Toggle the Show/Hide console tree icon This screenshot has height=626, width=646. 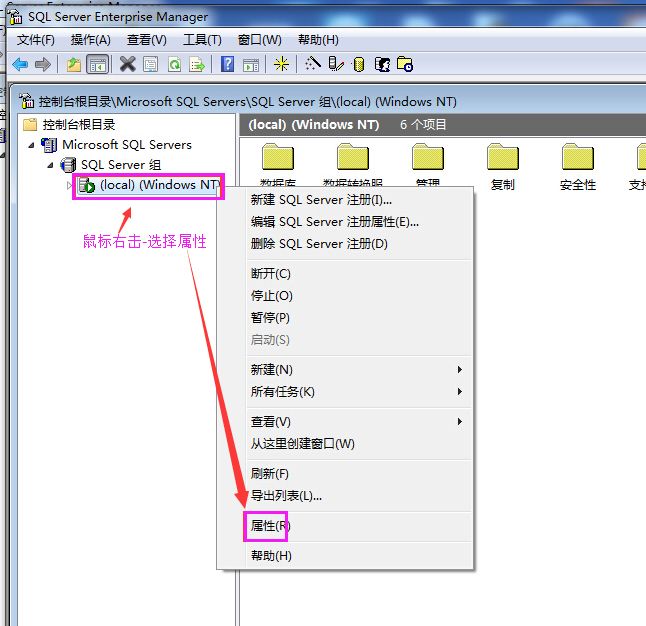[x=98, y=64]
